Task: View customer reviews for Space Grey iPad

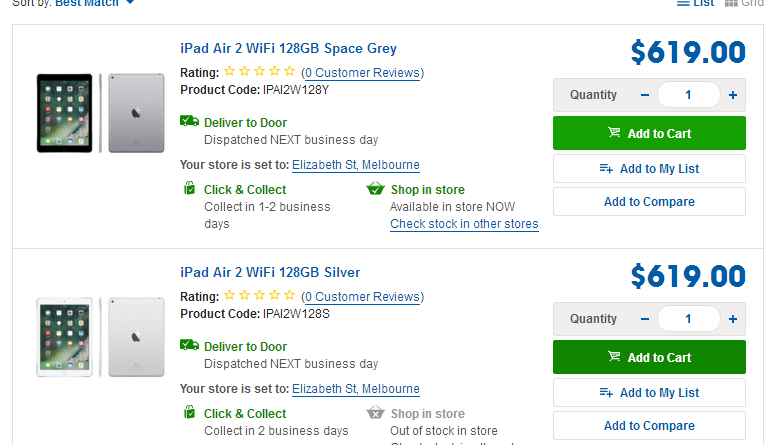Action: coord(362,73)
